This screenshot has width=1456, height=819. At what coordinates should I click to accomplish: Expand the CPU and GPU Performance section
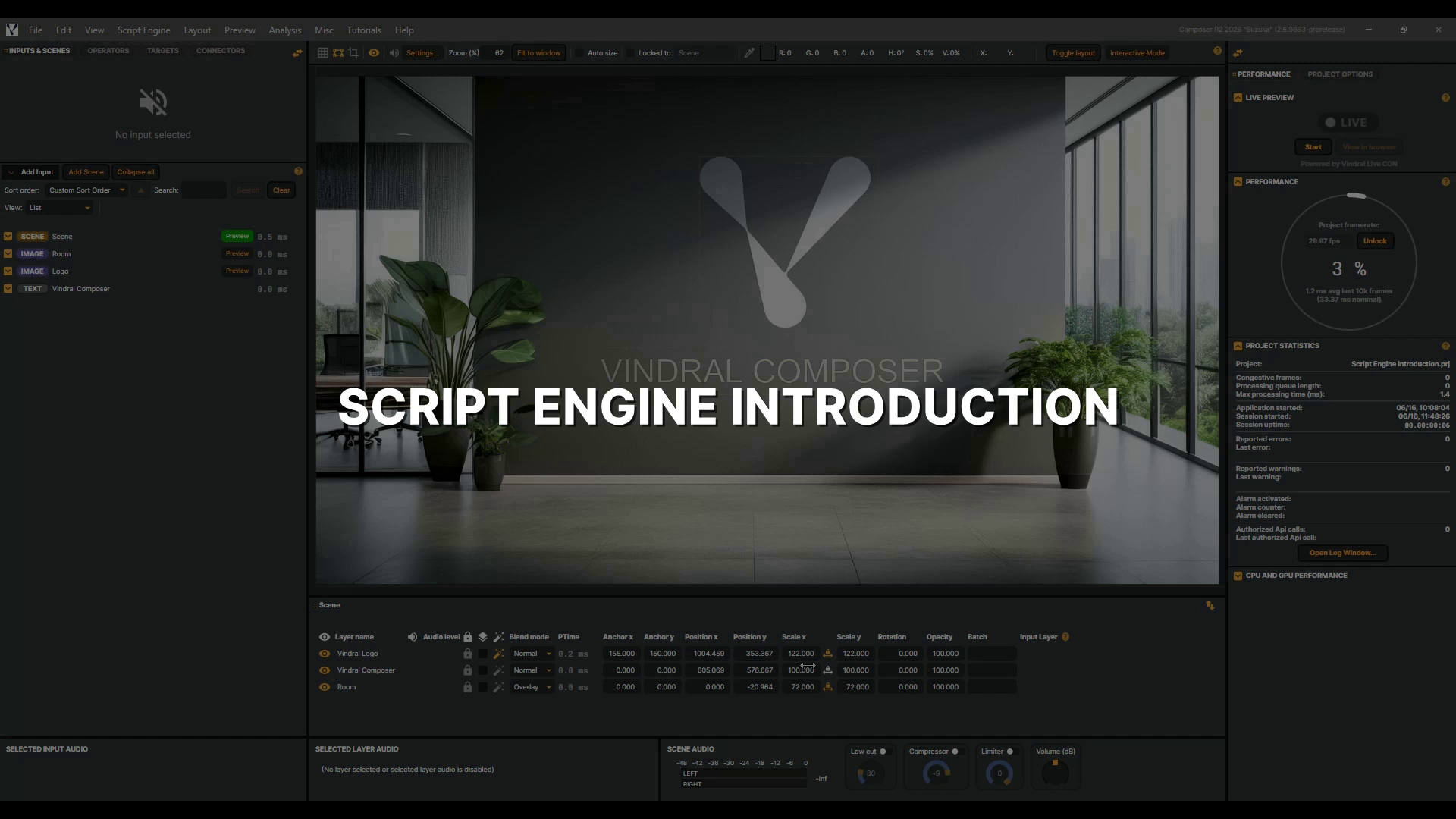(1238, 576)
